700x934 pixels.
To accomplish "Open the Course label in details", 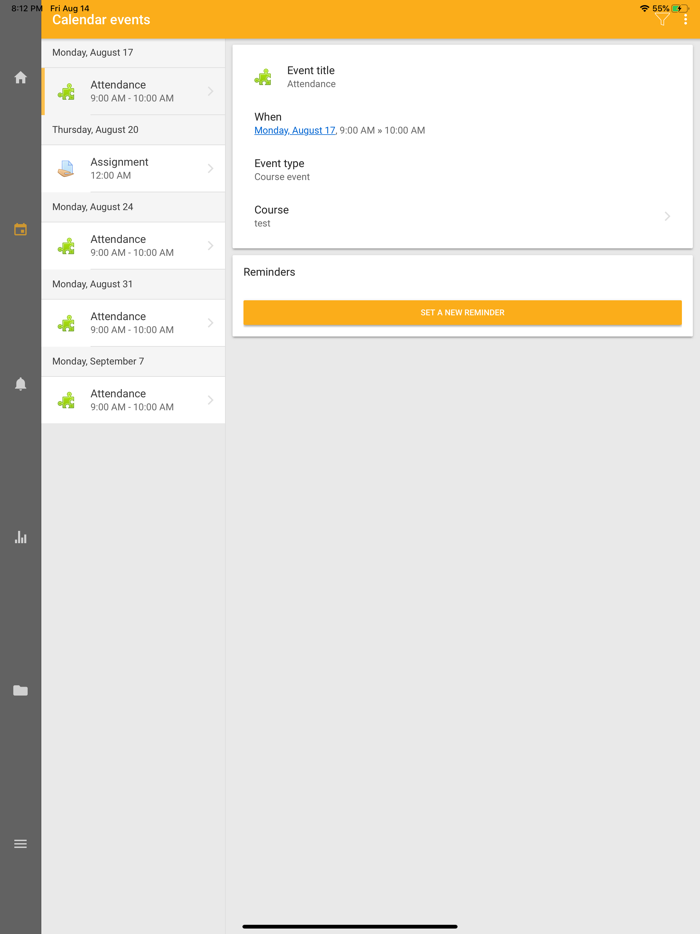I will pyautogui.click(x=272, y=210).
